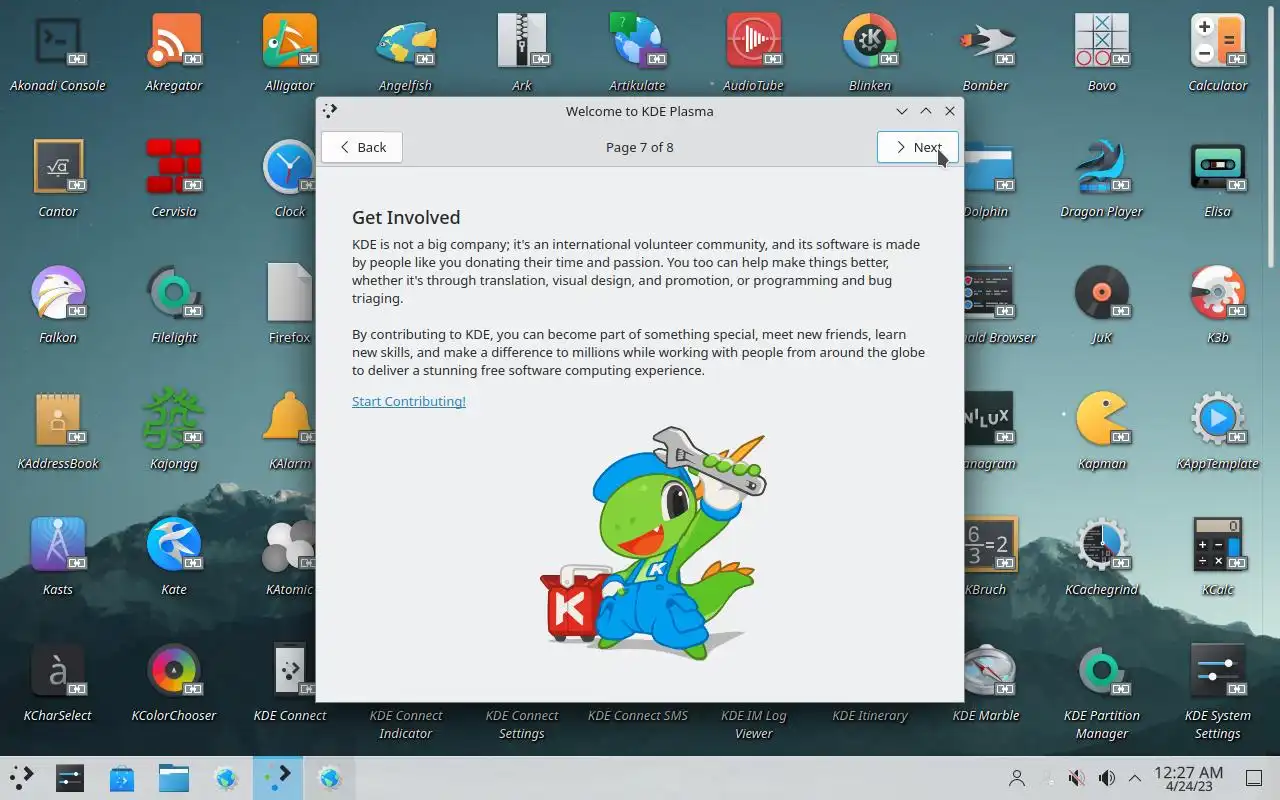Open the clock showing 12:27 AM
This screenshot has width=1280, height=800.
(1188, 778)
